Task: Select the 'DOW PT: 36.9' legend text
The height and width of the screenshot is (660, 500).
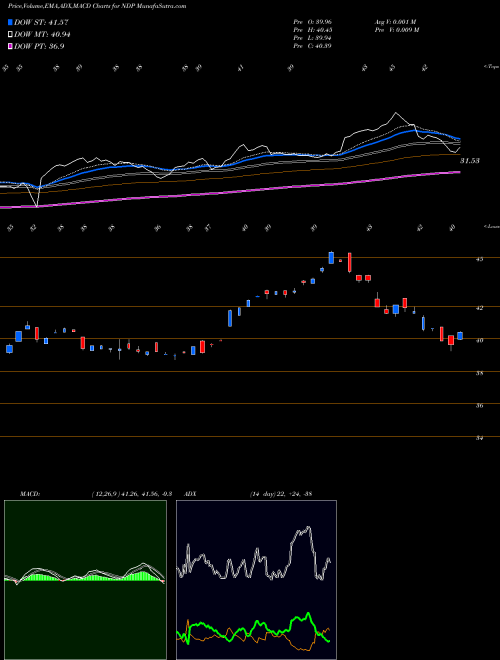Action: click(39, 46)
